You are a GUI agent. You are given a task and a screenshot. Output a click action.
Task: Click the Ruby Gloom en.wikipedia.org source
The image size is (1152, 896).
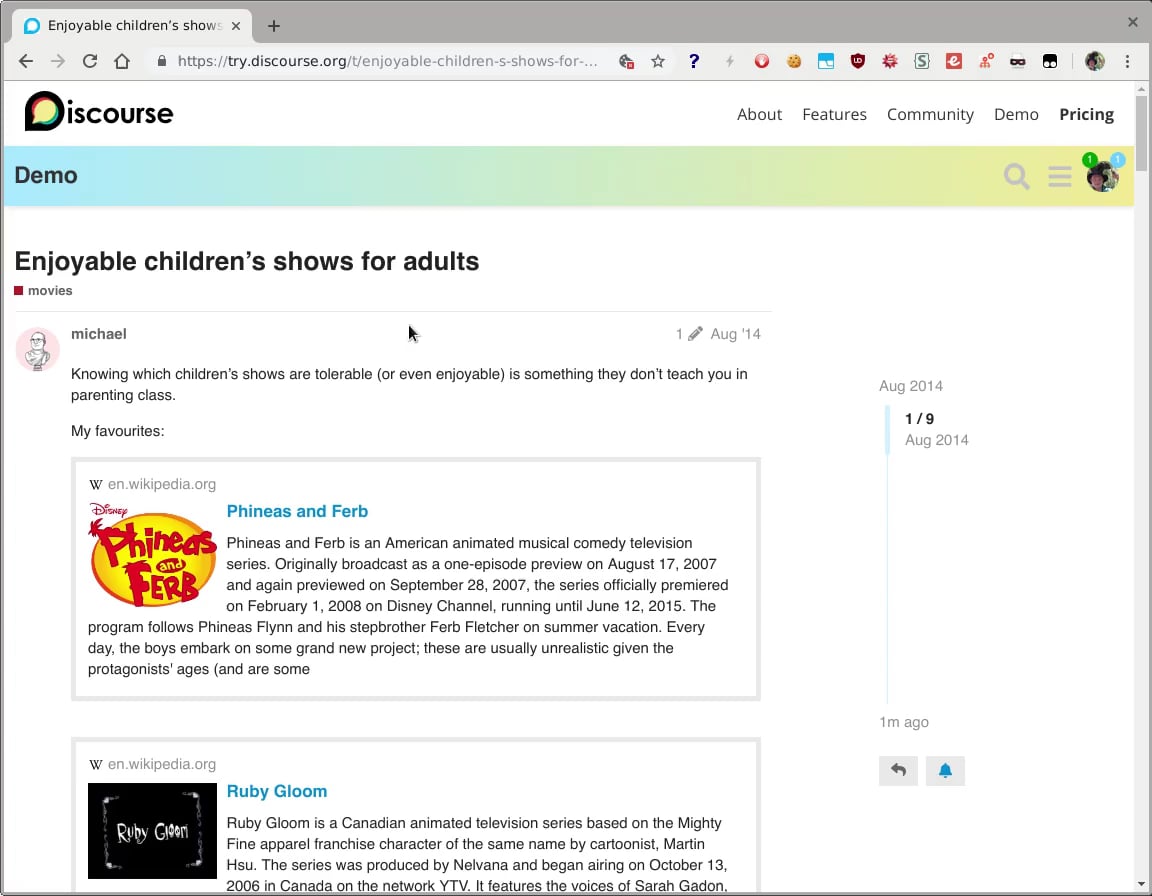pos(162,764)
